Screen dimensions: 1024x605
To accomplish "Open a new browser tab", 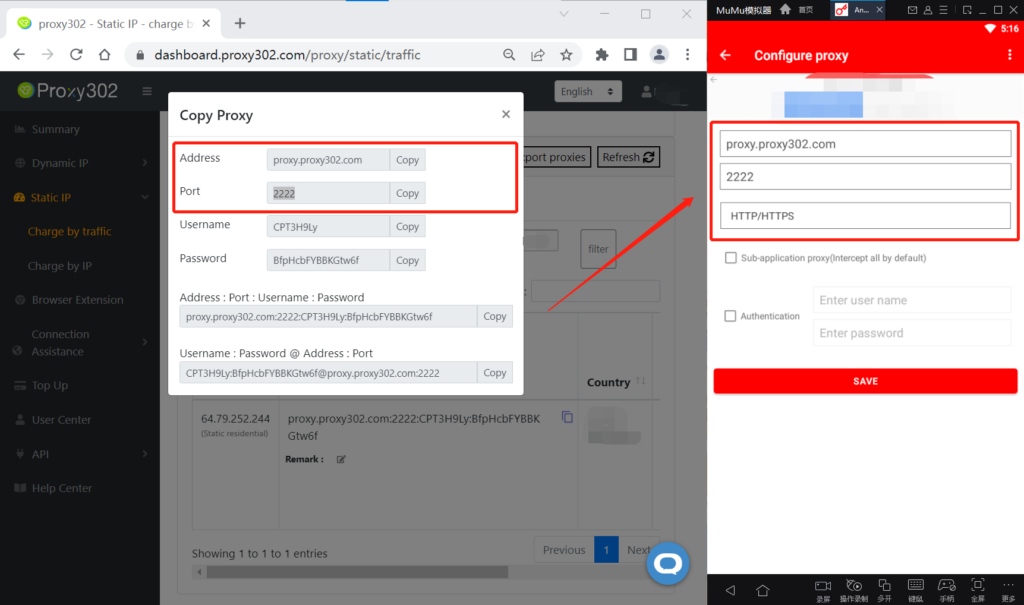I will click(240, 24).
